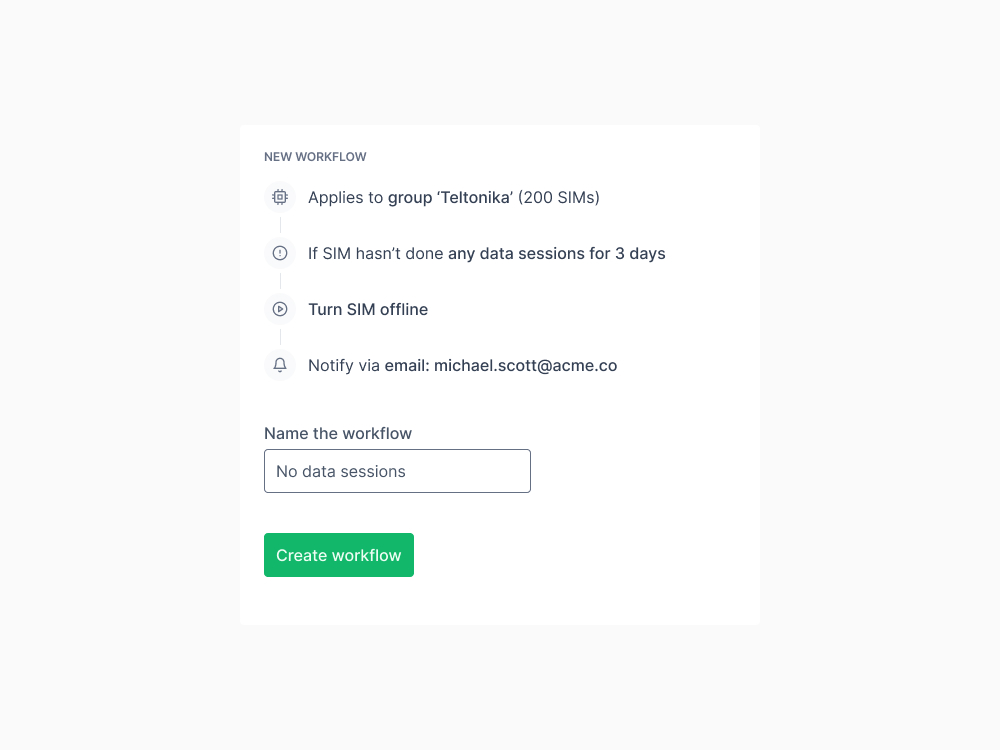This screenshot has height=750, width=1000.
Task: Click the play action icon next to 'Turn SIM offline'
Action: point(279,309)
